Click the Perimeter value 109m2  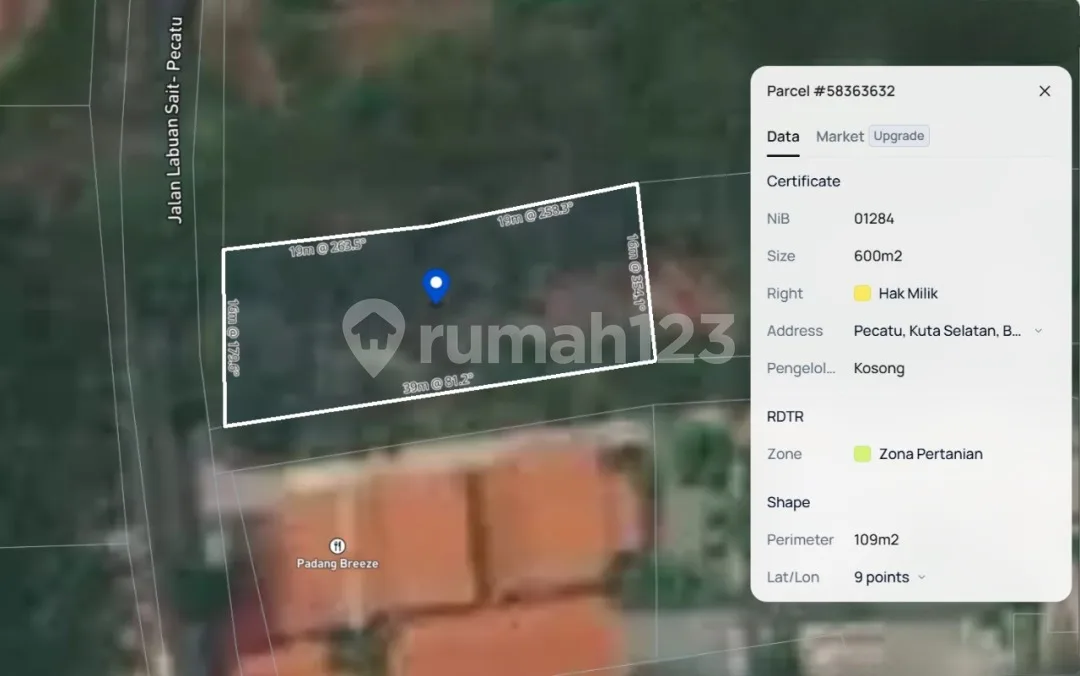click(x=876, y=540)
